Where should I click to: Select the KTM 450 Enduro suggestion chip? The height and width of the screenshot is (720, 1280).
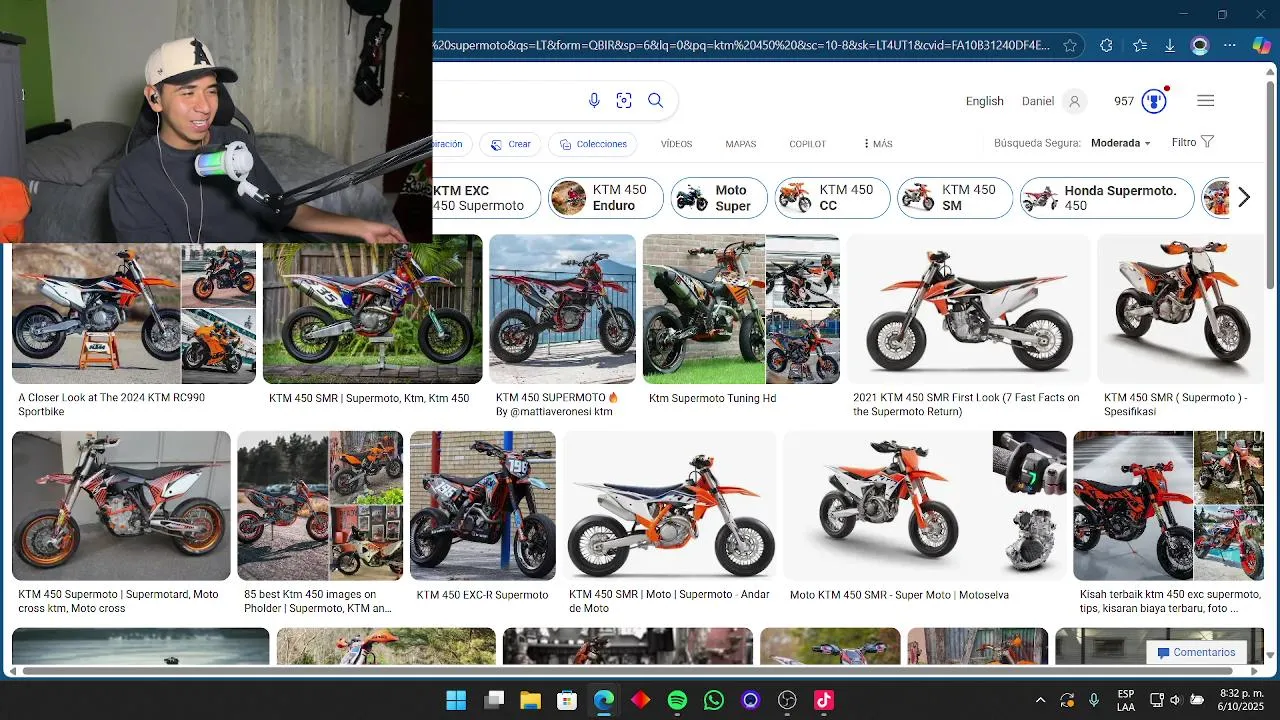pos(606,198)
